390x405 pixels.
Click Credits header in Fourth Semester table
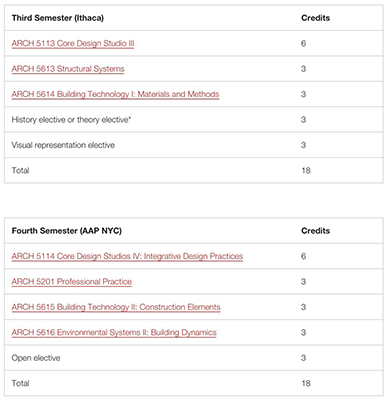315,231
